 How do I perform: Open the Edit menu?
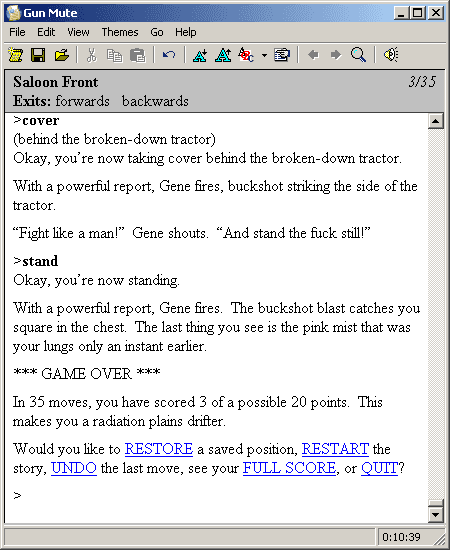pyautogui.click(x=46, y=32)
